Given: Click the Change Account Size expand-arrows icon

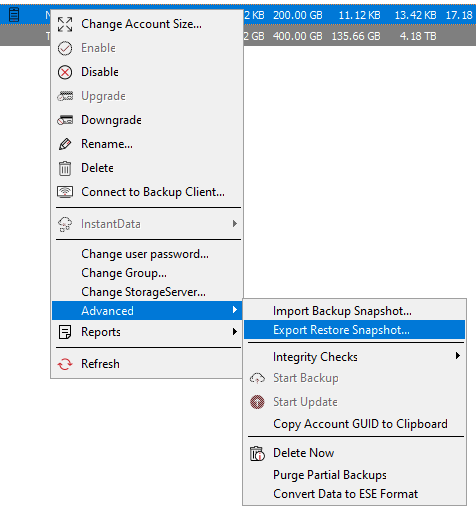Looking at the screenshot, I should [65, 24].
